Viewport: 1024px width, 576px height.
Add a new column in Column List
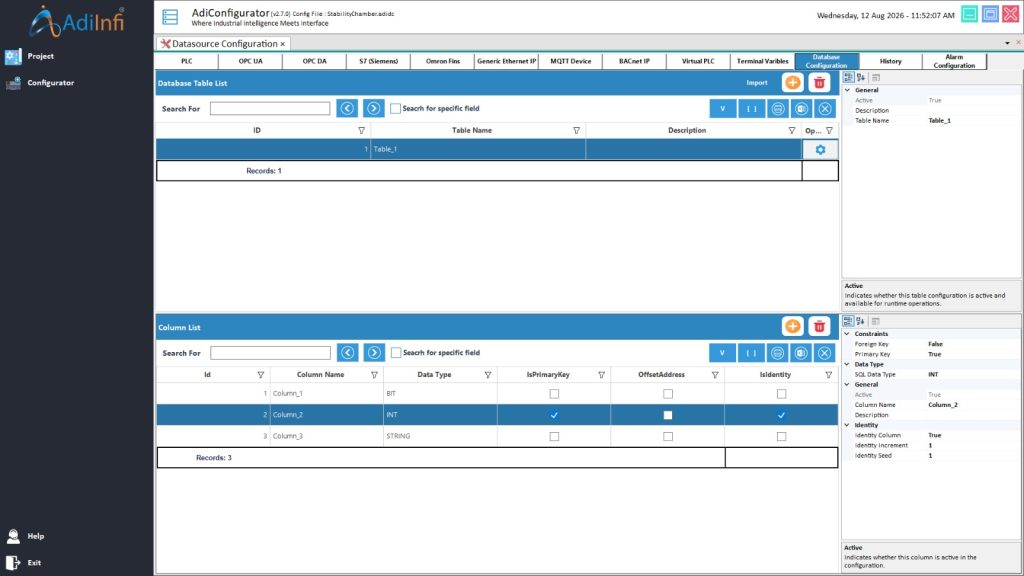[x=792, y=327]
